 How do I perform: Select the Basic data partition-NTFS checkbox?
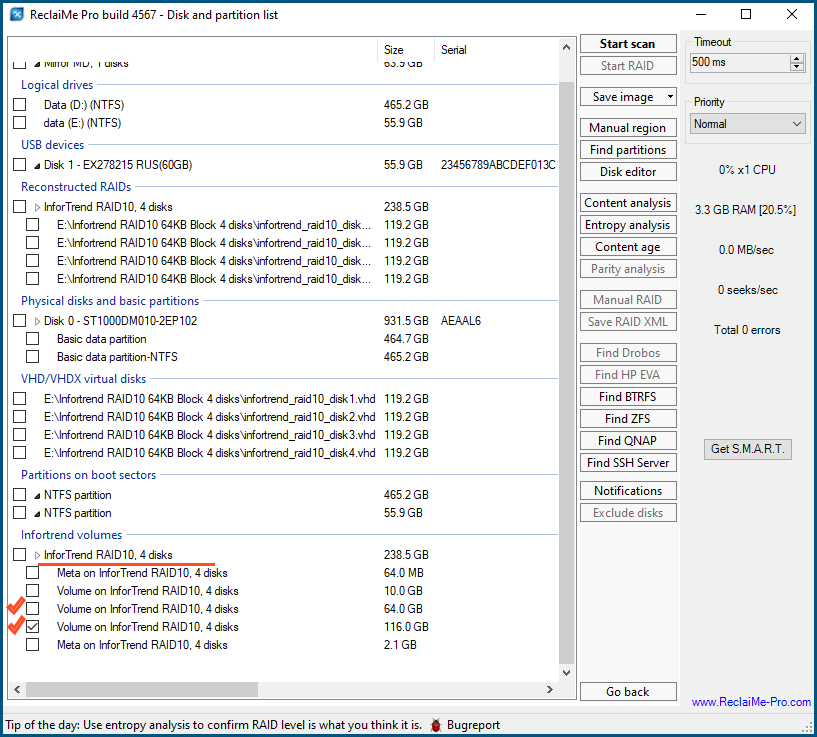32,357
